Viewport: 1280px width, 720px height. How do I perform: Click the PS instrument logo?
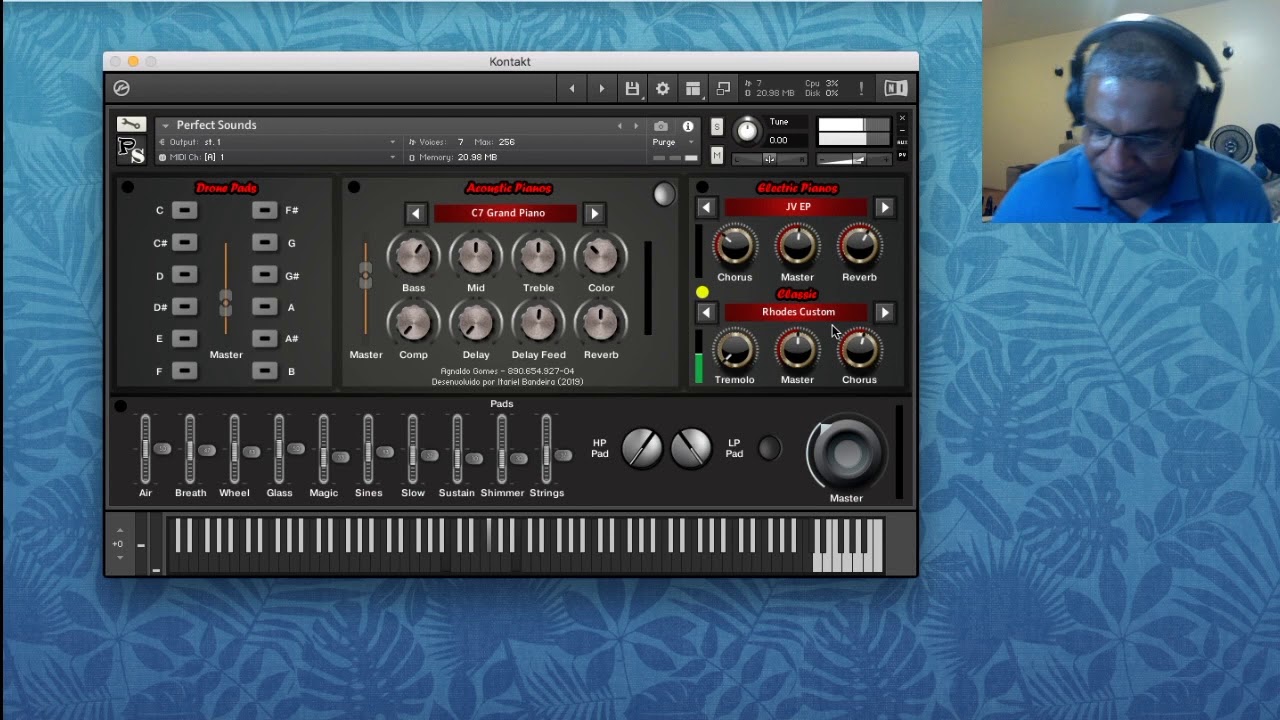(131, 149)
